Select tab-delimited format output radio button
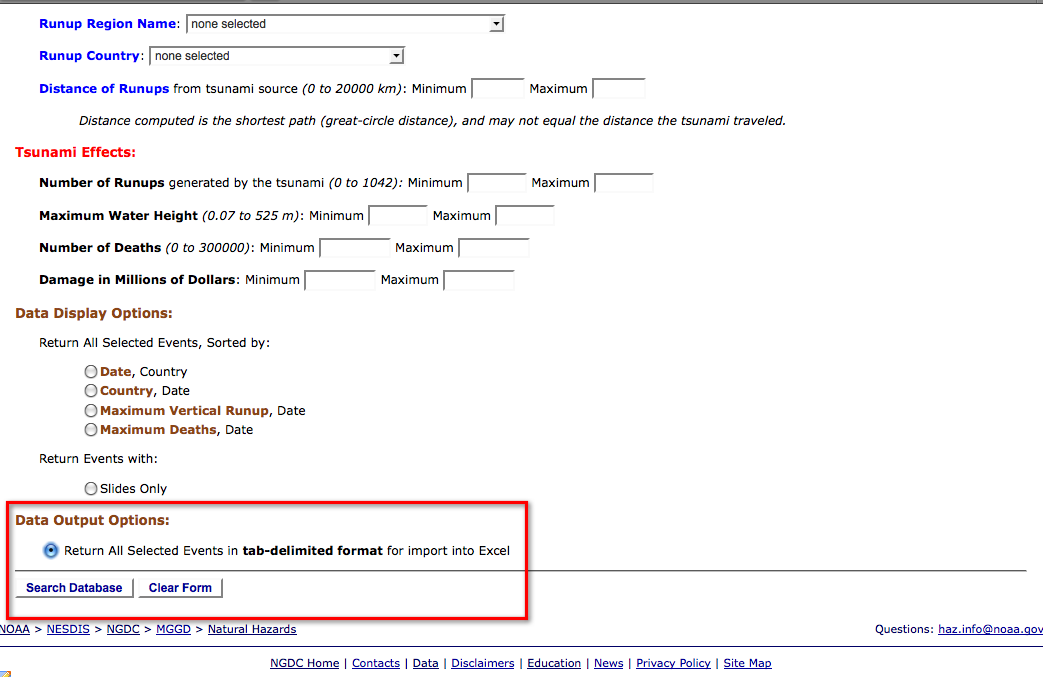Image resolution: width=1043 pixels, height=677 pixels. click(51, 551)
